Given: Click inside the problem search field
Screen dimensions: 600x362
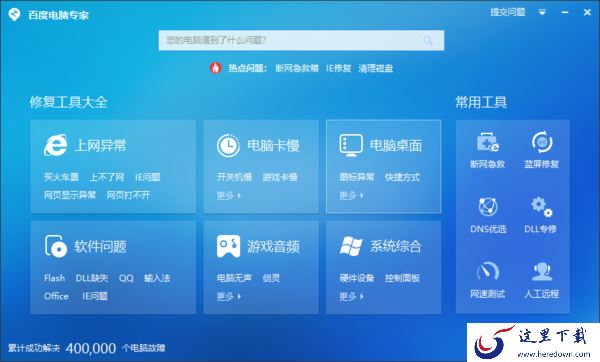Looking at the screenshot, I should click(x=301, y=40).
